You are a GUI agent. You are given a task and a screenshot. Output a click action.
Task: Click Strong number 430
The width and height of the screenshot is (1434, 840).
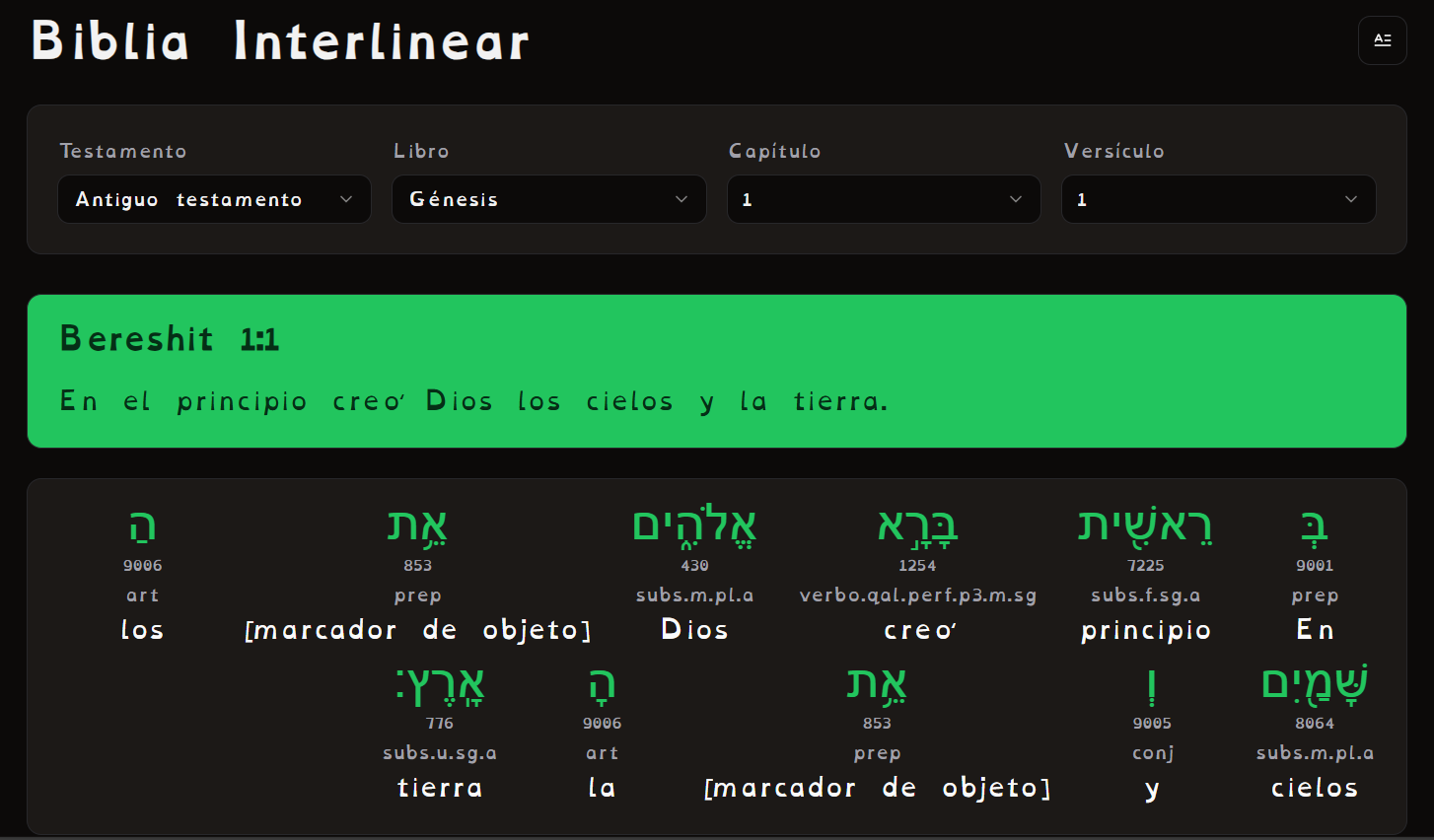694,566
